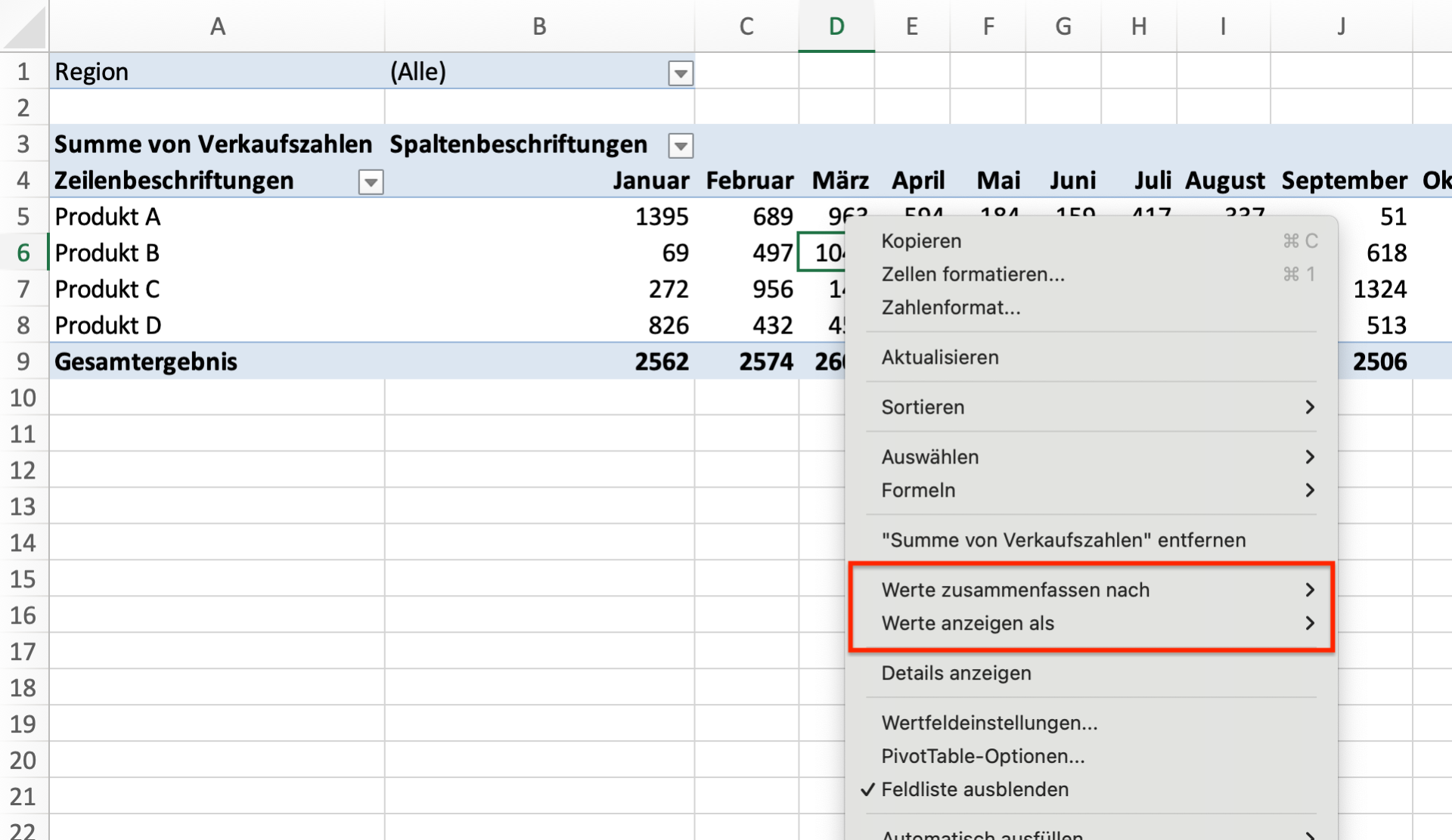Open PivotTable-Optionen
Image resolution: width=1452 pixels, height=840 pixels.
click(x=983, y=755)
